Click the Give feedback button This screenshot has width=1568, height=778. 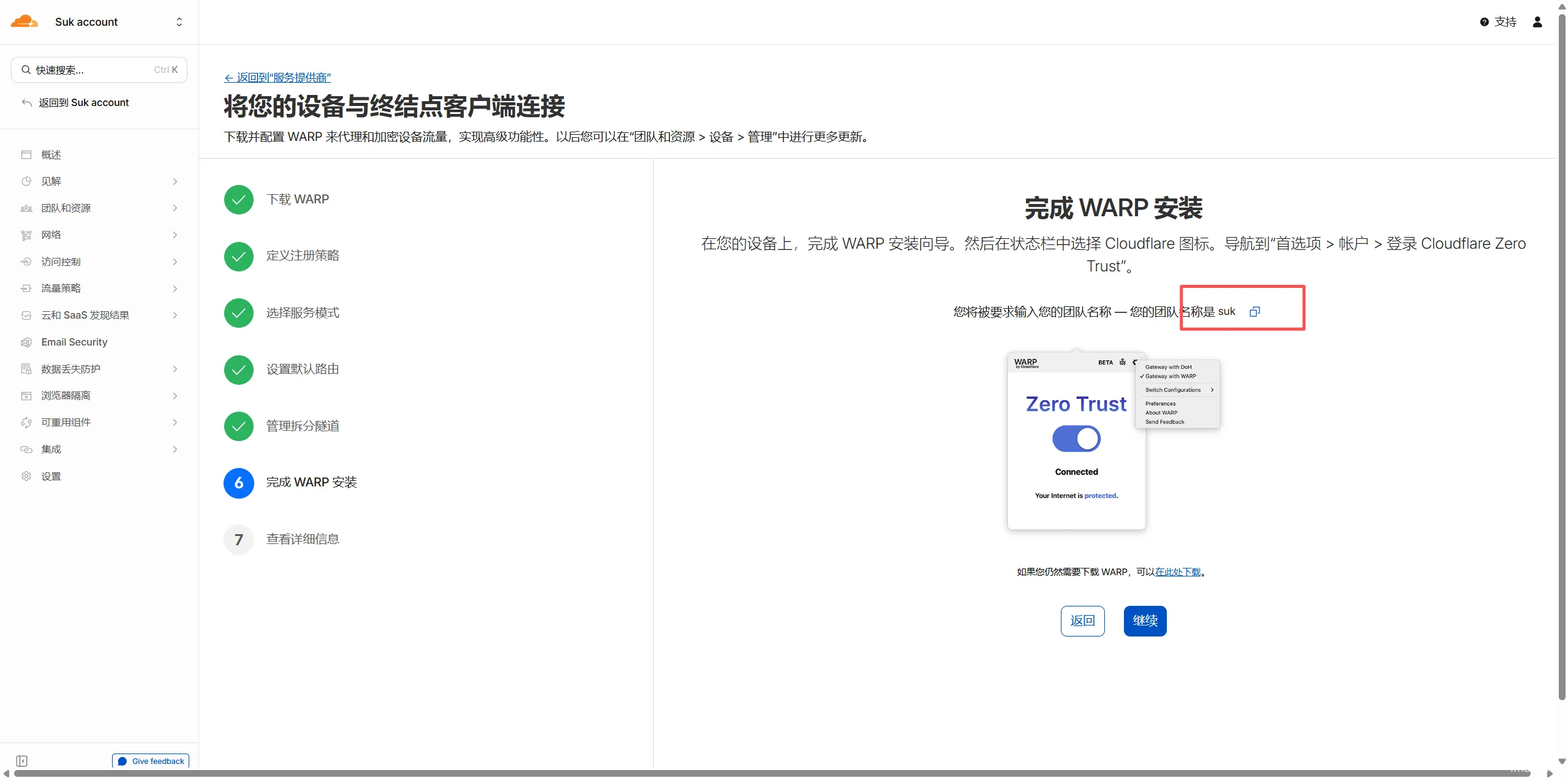tap(151, 761)
